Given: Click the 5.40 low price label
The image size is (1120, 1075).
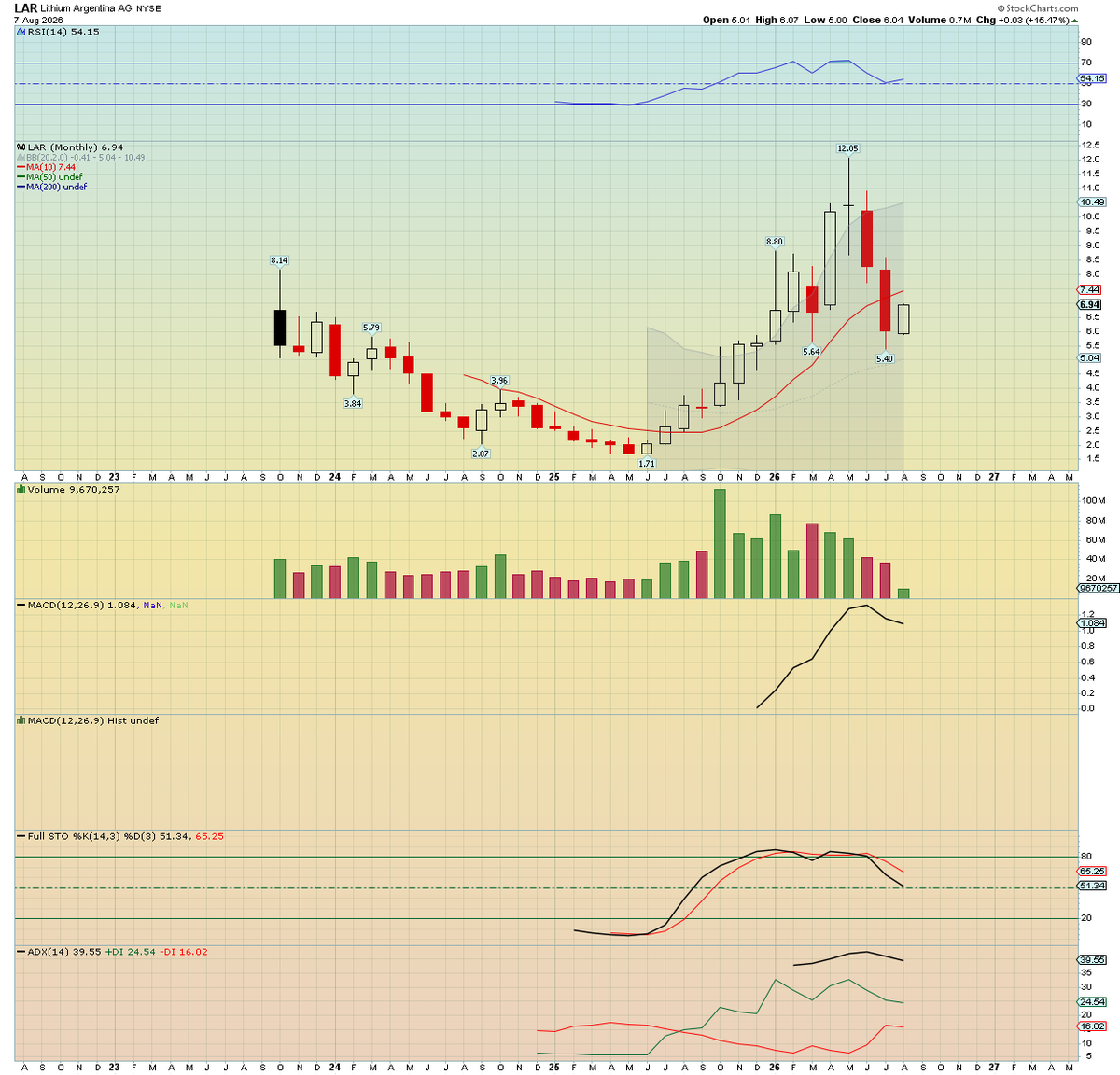Looking at the screenshot, I should pos(885,359).
